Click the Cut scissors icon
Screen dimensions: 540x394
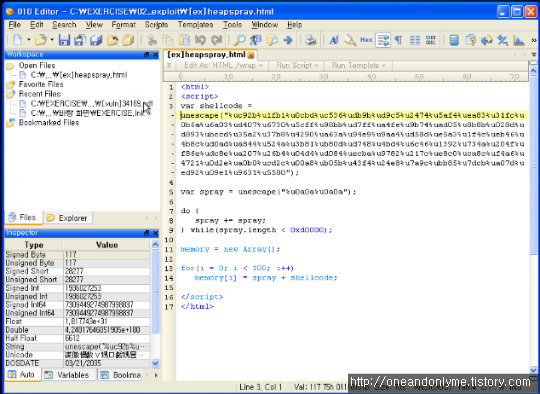click(x=152, y=40)
